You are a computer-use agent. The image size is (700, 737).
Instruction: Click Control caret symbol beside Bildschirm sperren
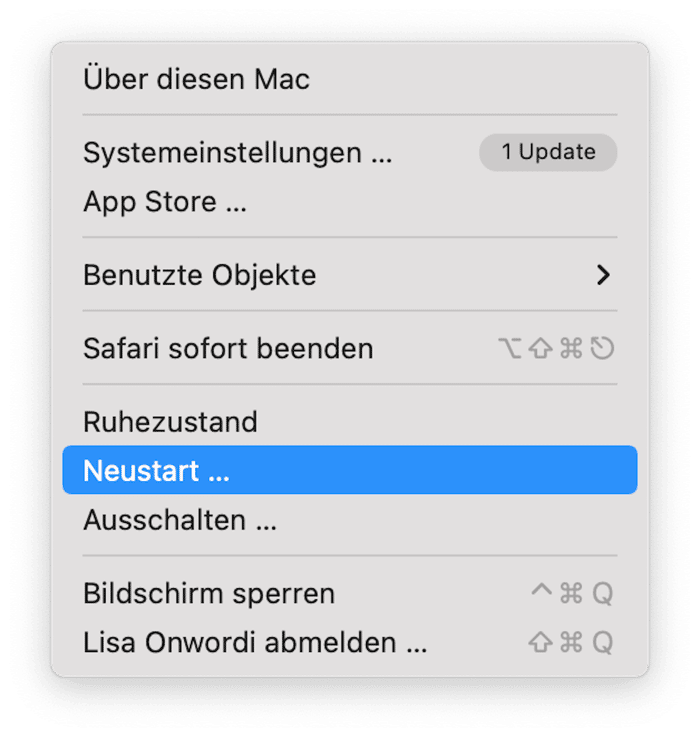[x=541, y=593]
